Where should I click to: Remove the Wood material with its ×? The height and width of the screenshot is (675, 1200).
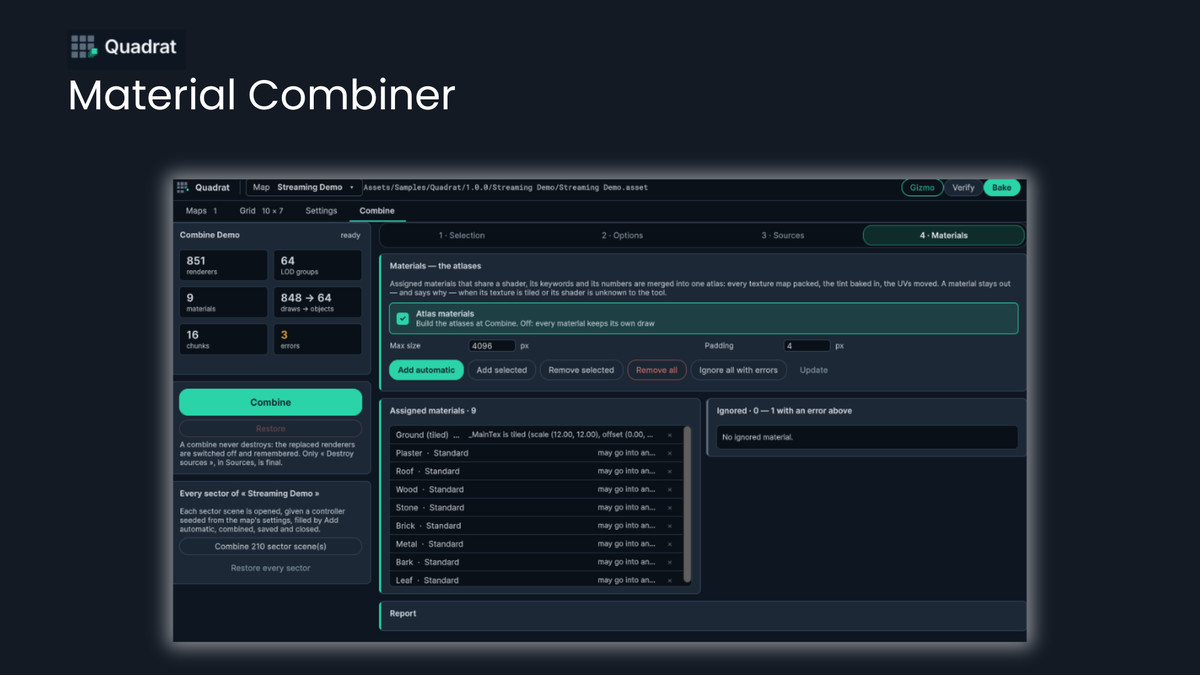click(670, 490)
